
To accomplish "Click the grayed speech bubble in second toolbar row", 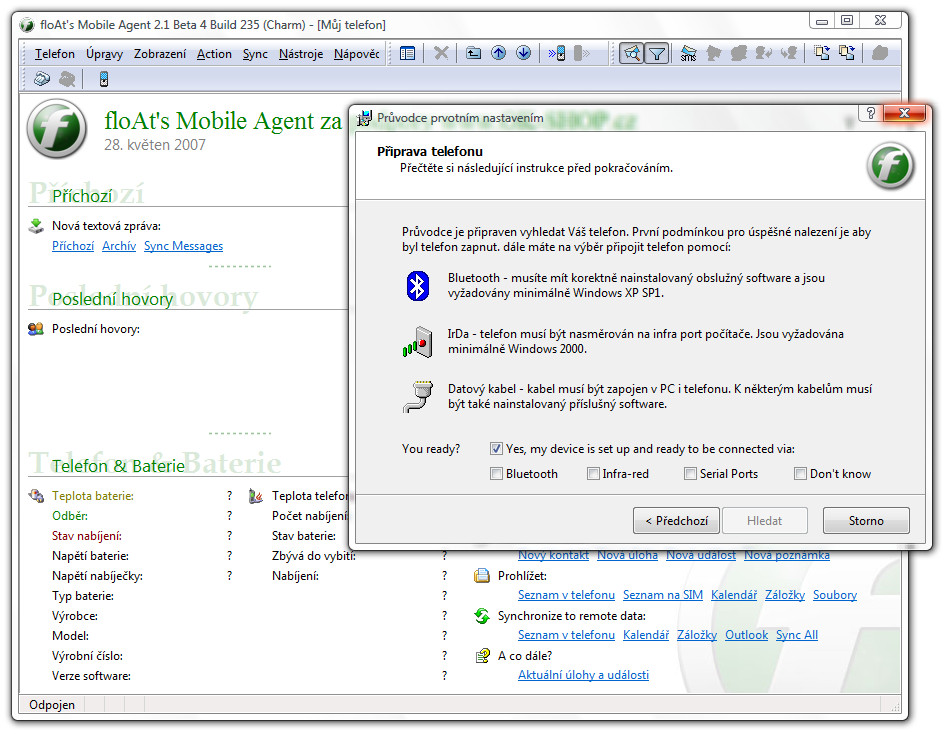I will click(67, 78).
